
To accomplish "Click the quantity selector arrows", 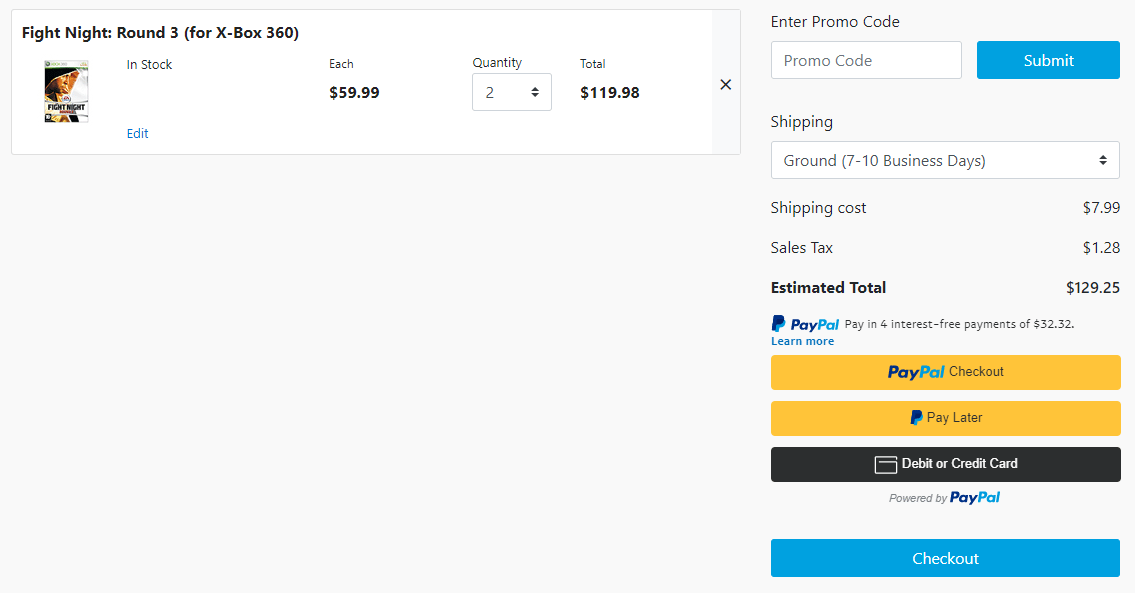I will 535,92.
